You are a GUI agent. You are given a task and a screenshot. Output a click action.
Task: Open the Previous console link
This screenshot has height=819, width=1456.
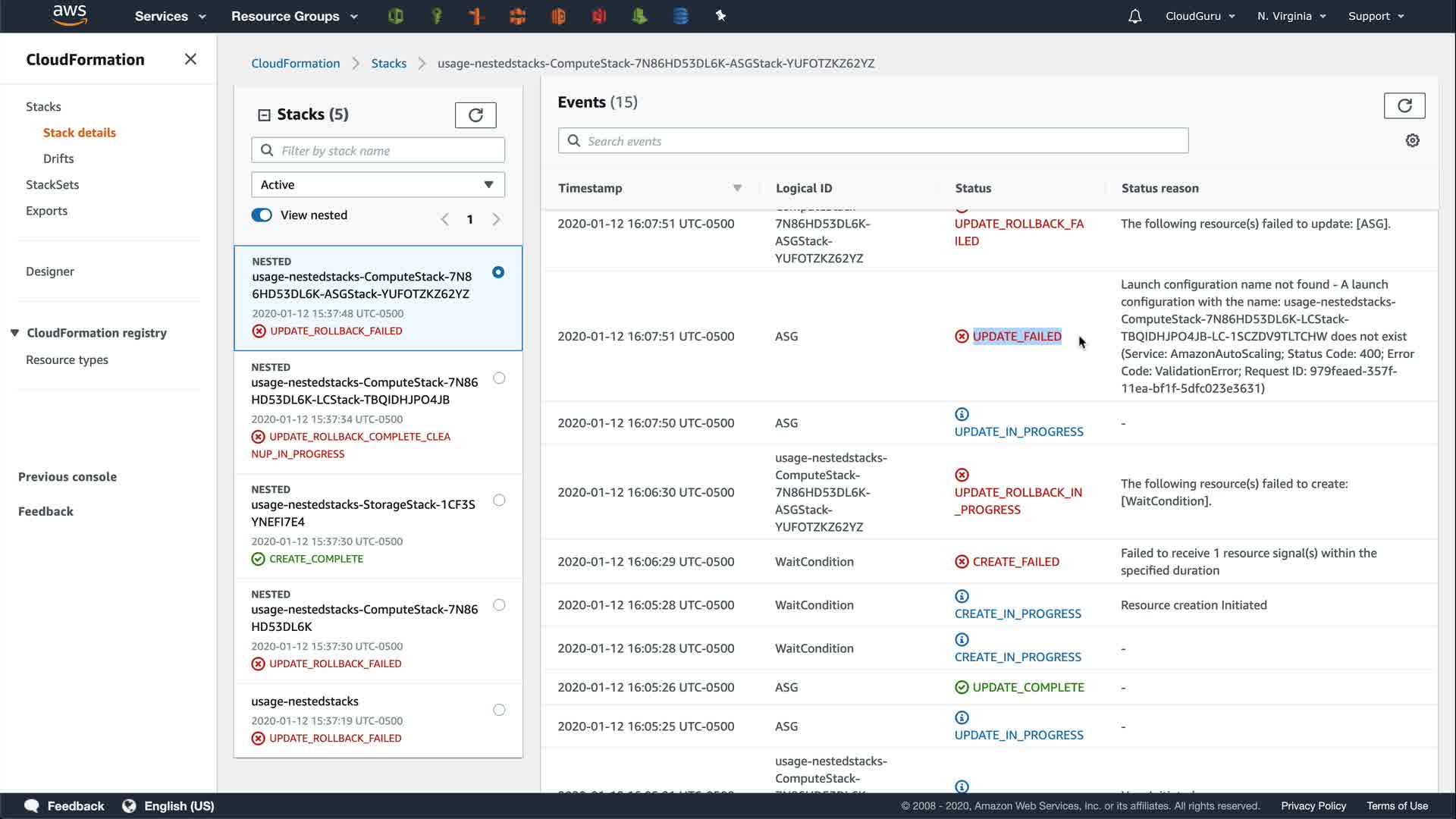(x=67, y=477)
